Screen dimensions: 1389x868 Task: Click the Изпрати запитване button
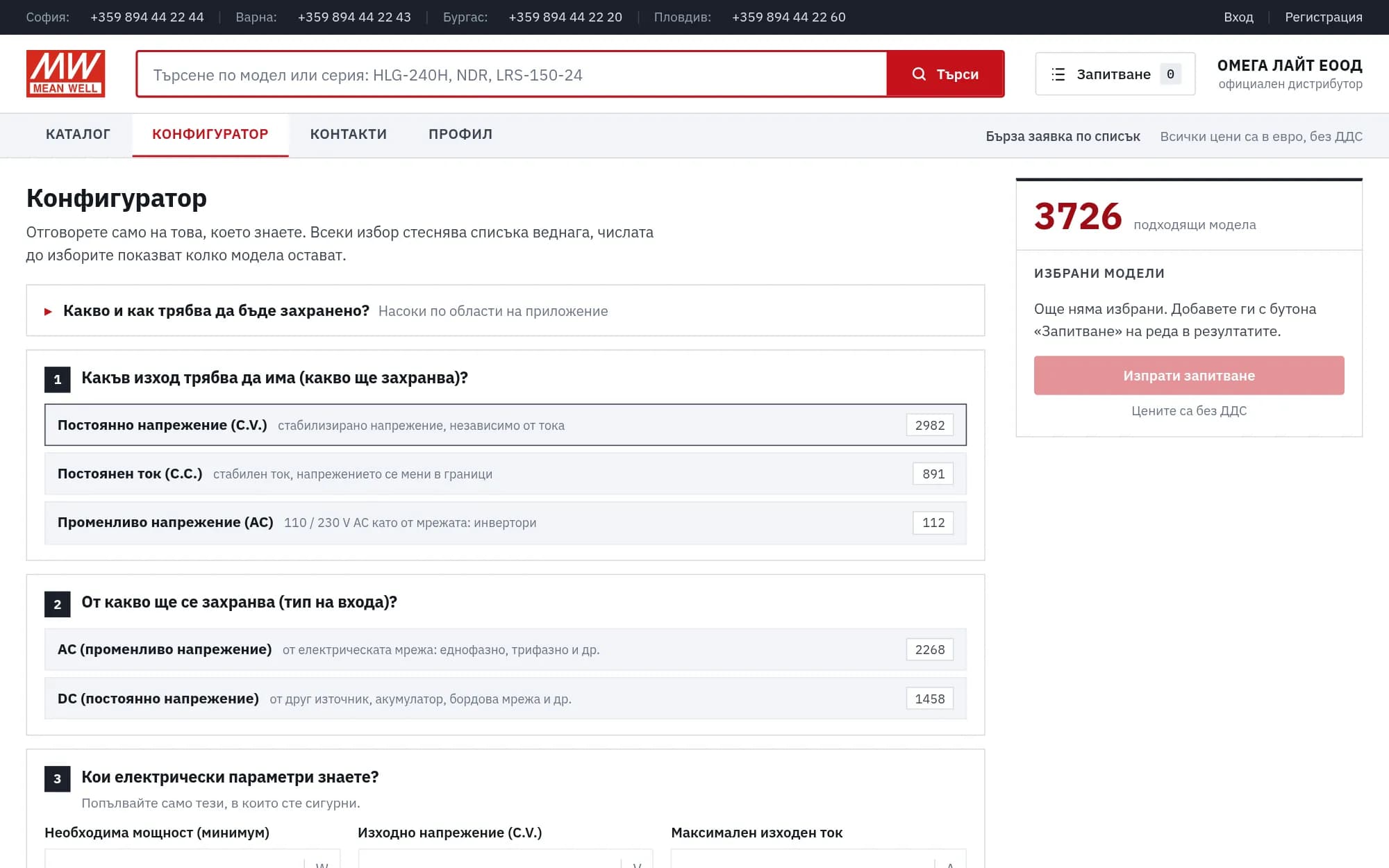coord(1189,376)
